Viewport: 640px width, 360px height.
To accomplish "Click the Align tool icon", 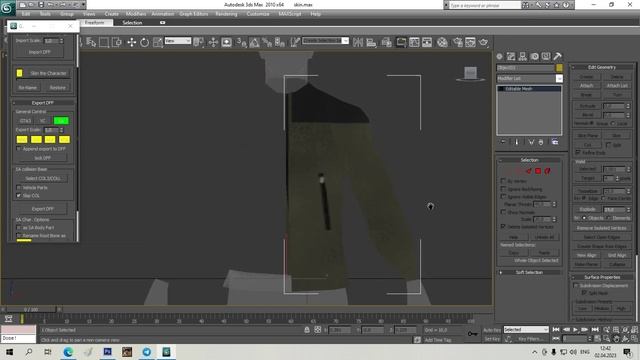I will pyautogui.click(x=371, y=42).
